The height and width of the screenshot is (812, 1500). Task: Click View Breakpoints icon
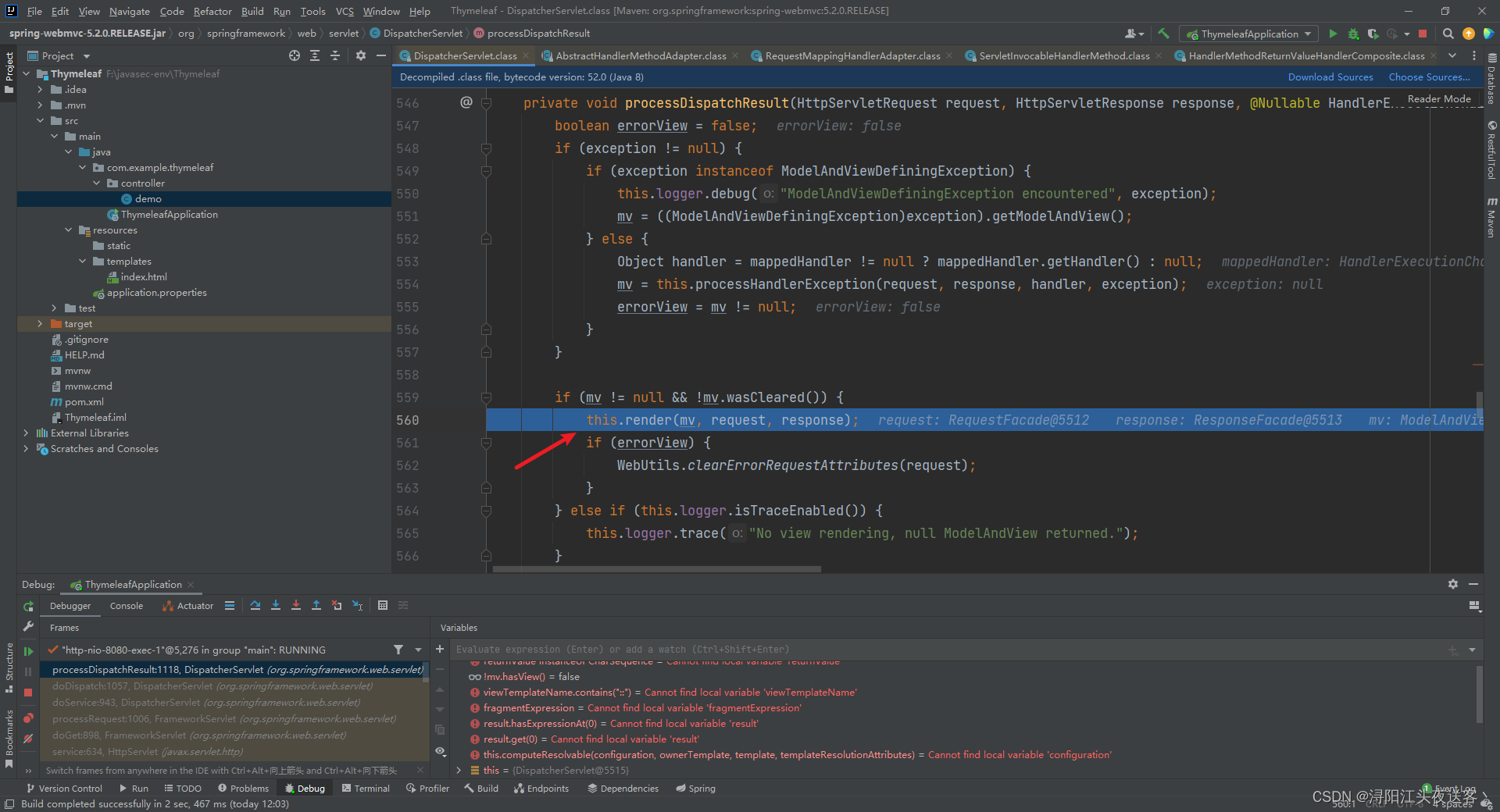click(x=28, y=718)
